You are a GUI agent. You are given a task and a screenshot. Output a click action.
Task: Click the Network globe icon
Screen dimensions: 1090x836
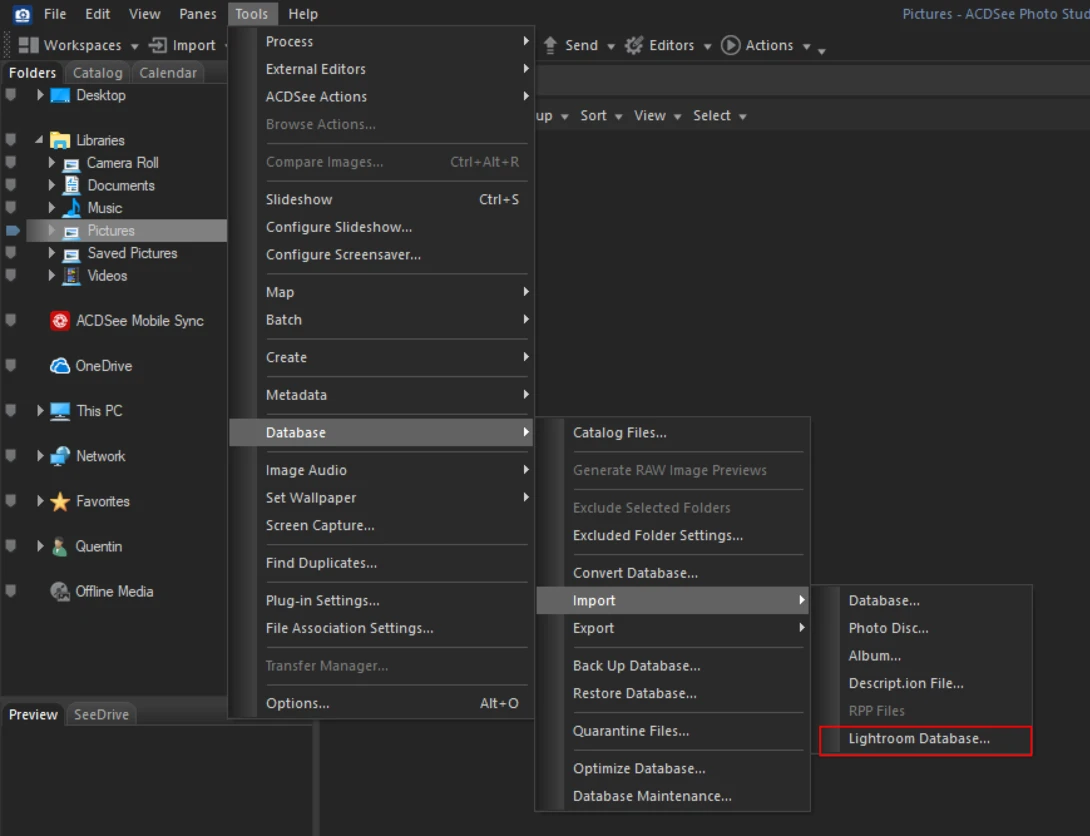(60, 457)
